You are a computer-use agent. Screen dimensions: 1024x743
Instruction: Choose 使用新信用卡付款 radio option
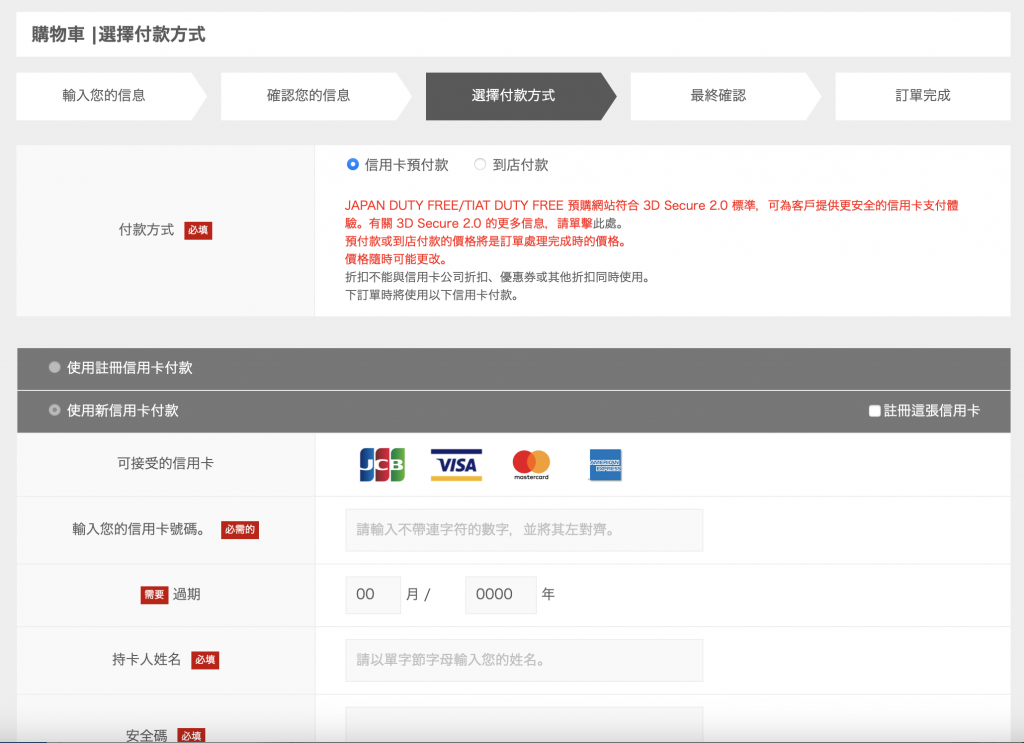55,411
